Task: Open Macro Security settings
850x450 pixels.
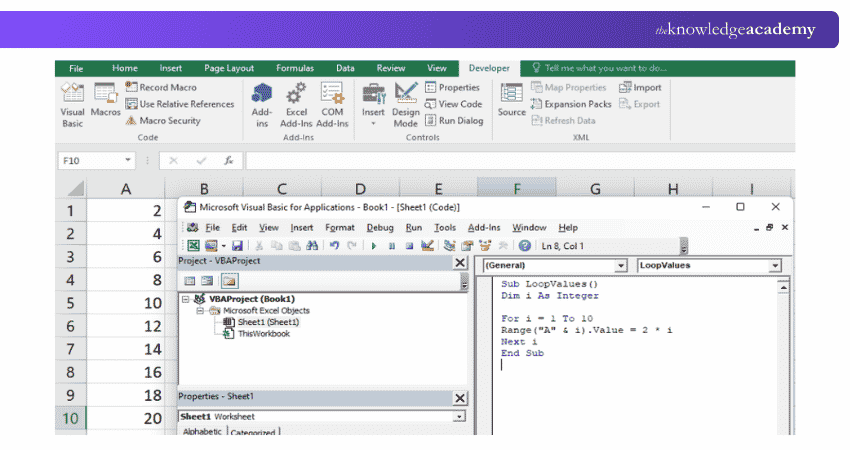Action: (163, 120)
